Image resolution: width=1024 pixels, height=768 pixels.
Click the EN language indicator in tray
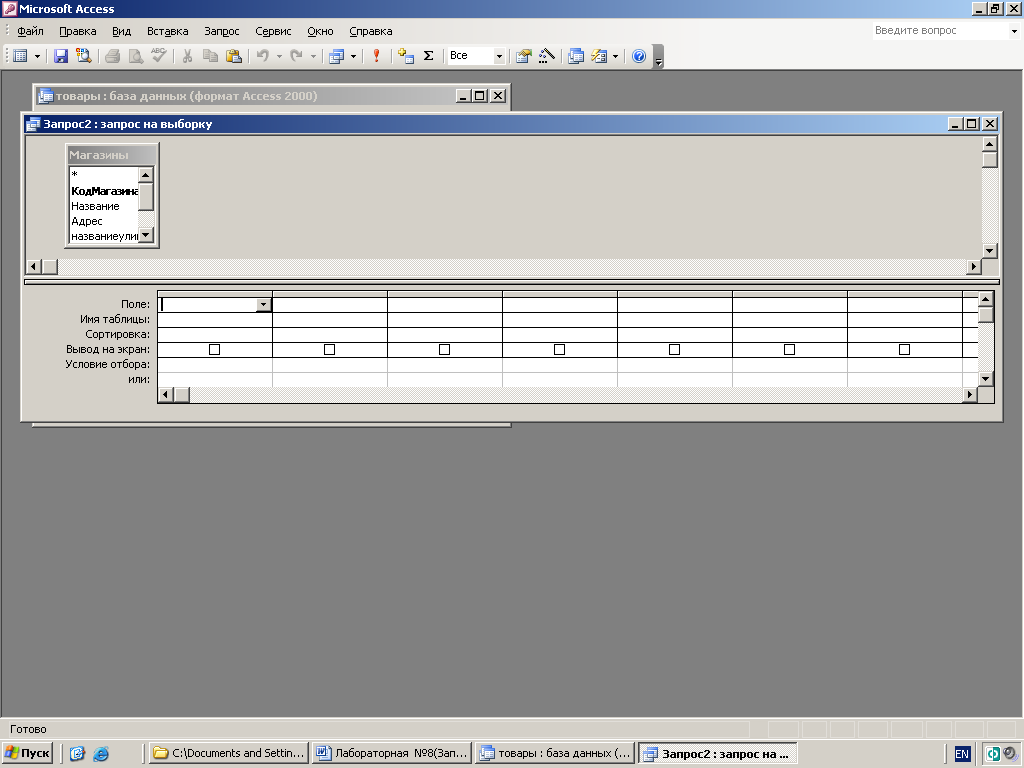962,754
